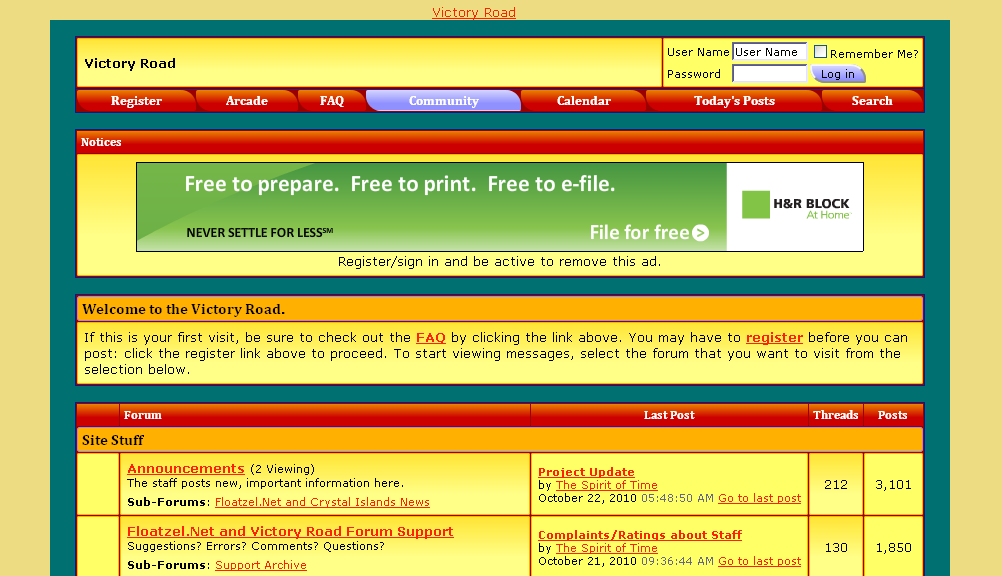The height and width of the screenshot is (576, 1002).
Task: Follow the register link in welcome message
Action: coord(774,338)
